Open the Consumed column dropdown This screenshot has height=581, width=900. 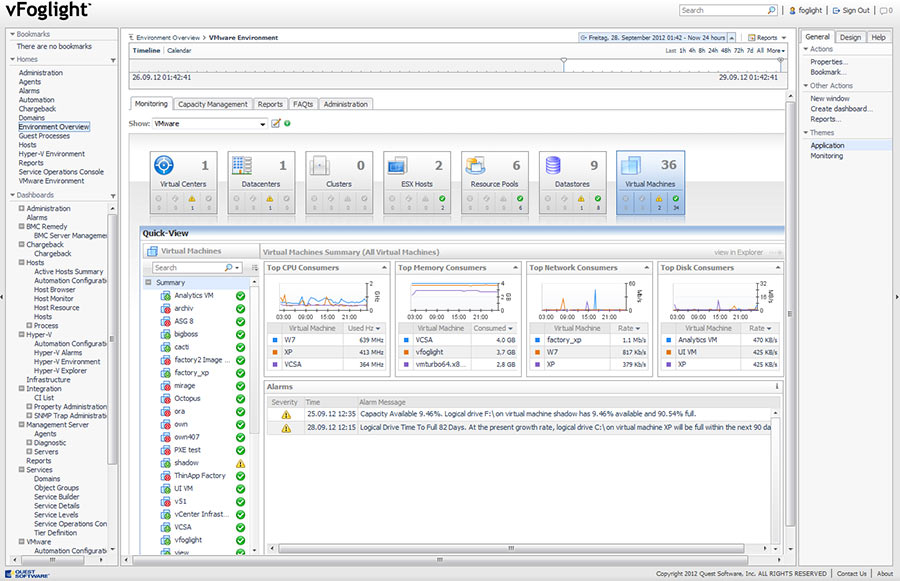510,328
